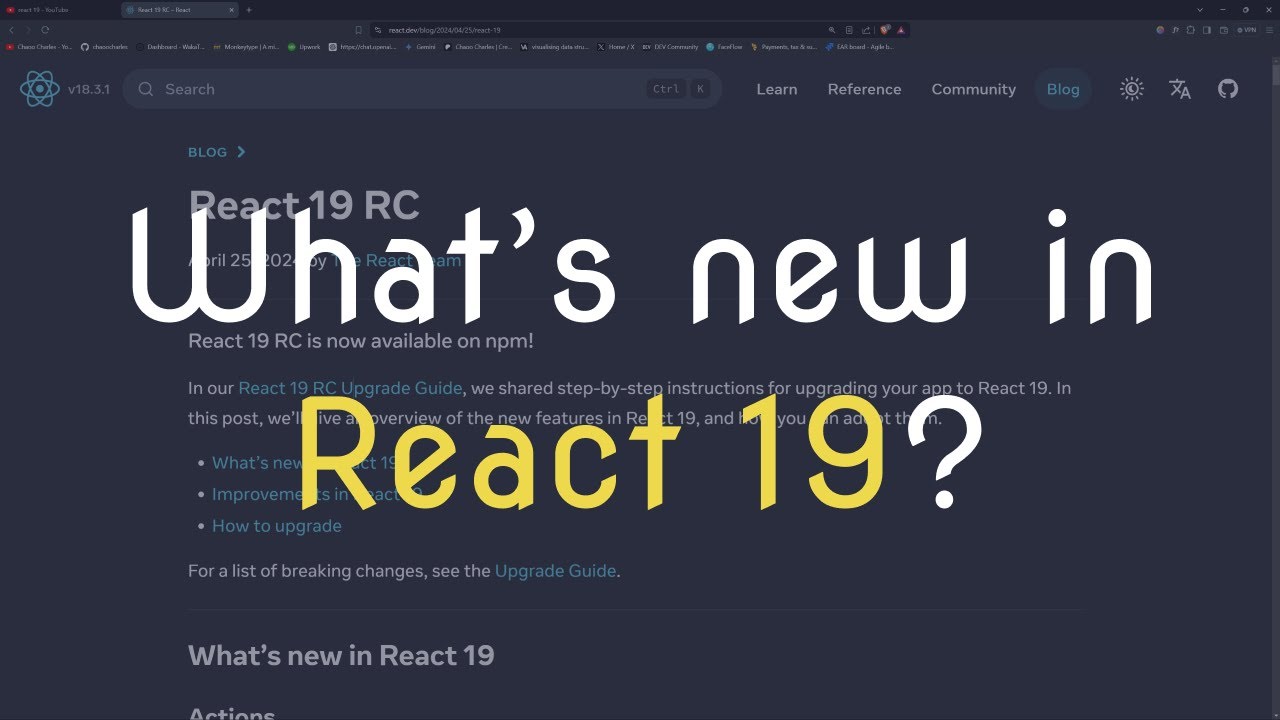Open the translations language icon
The image size is (1280, 720).
pyautogui.click(x=1180, y=89)
